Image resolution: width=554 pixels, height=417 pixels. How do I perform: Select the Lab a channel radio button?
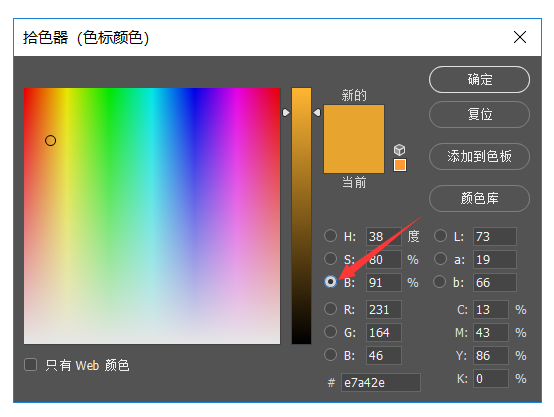(440, 259)
